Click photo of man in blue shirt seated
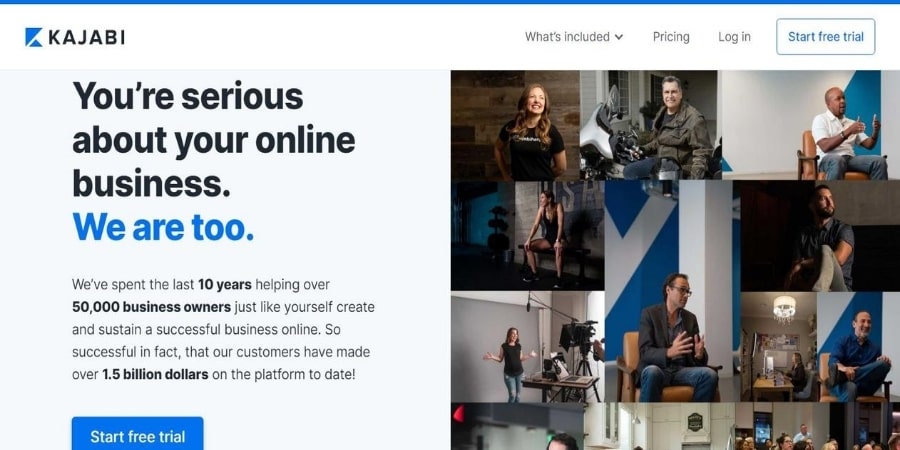 point(820,347)
